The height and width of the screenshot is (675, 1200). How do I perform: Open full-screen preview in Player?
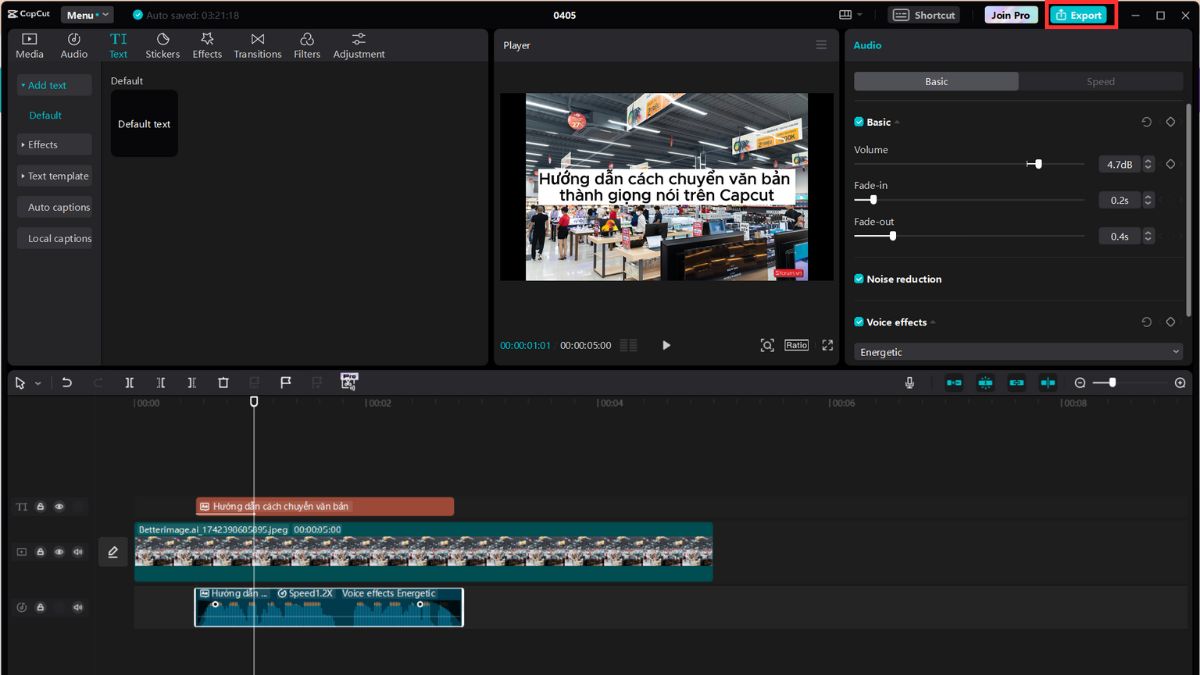click(827, 345)
